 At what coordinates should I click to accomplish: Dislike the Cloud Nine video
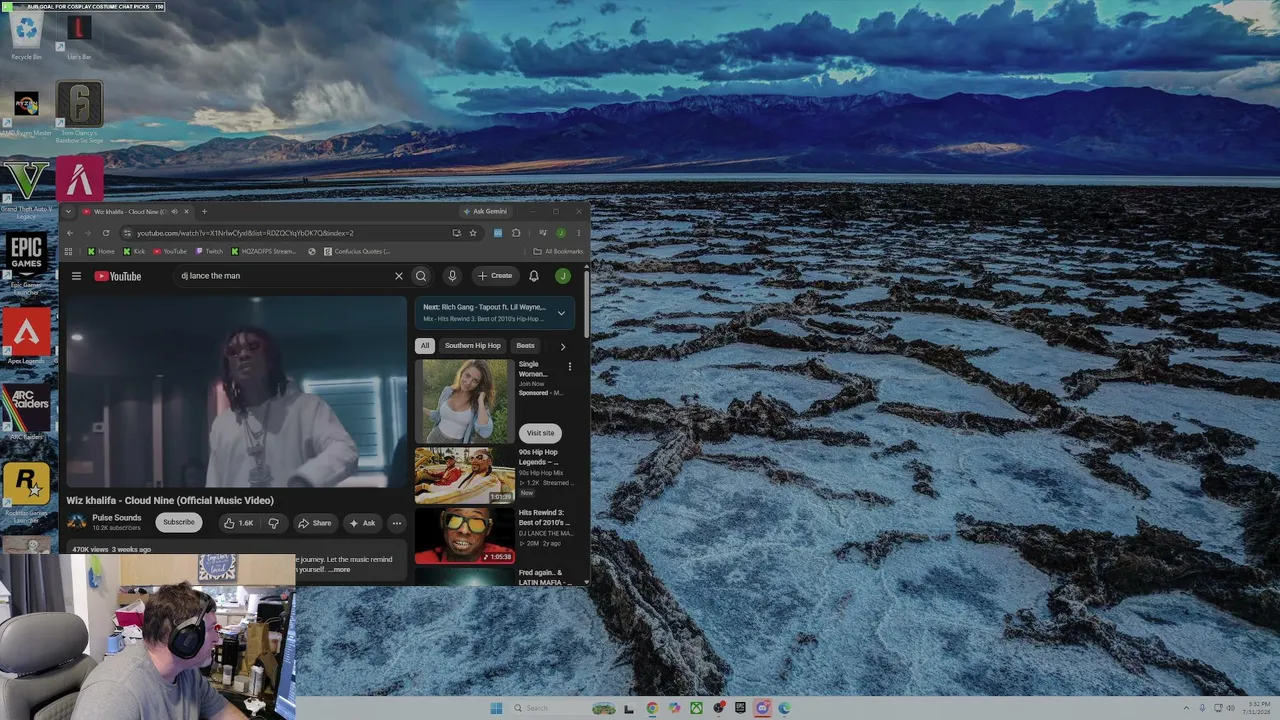(x=273, y=523)
